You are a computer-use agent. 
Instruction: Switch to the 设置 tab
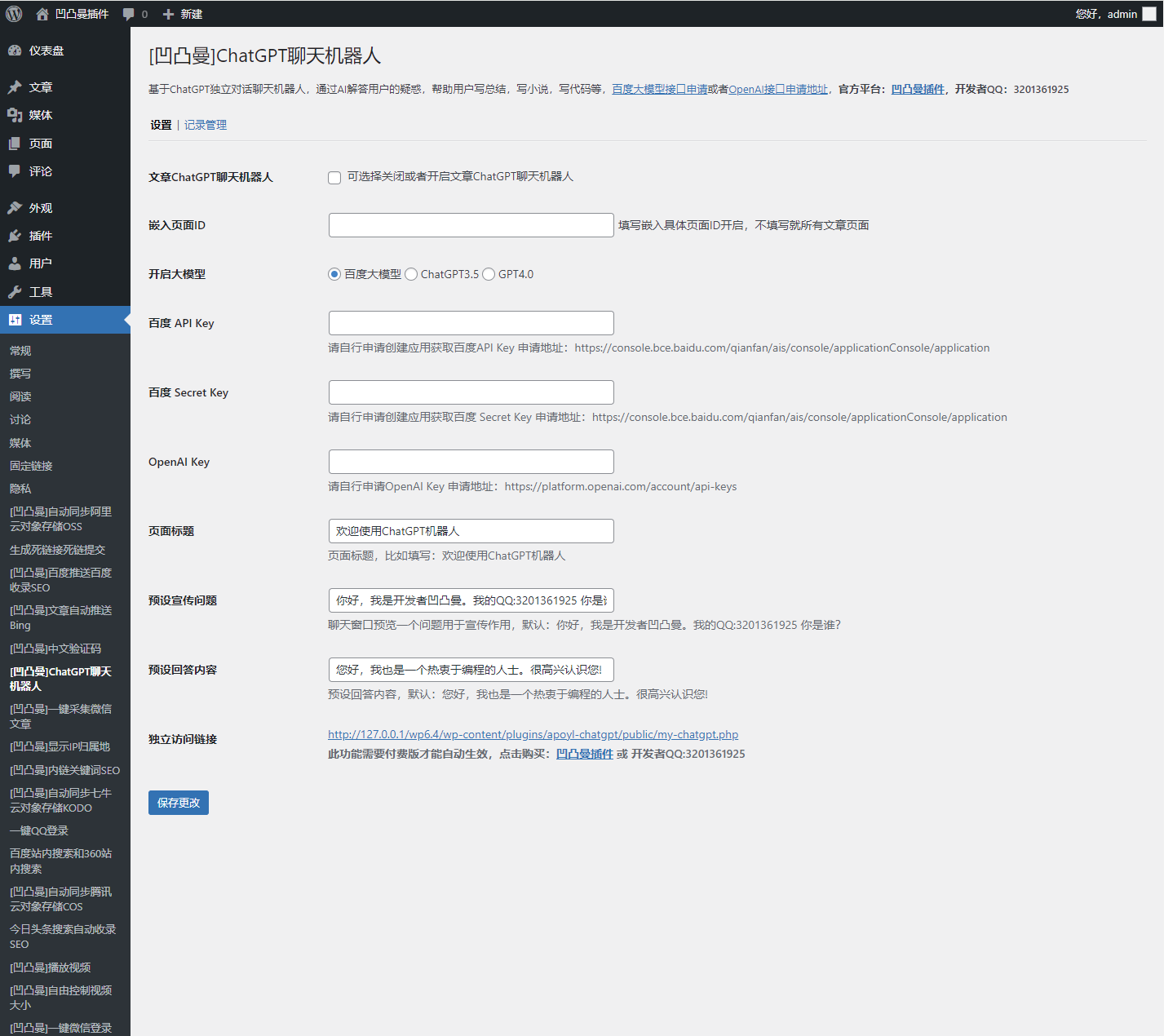[x=161, y=125]
